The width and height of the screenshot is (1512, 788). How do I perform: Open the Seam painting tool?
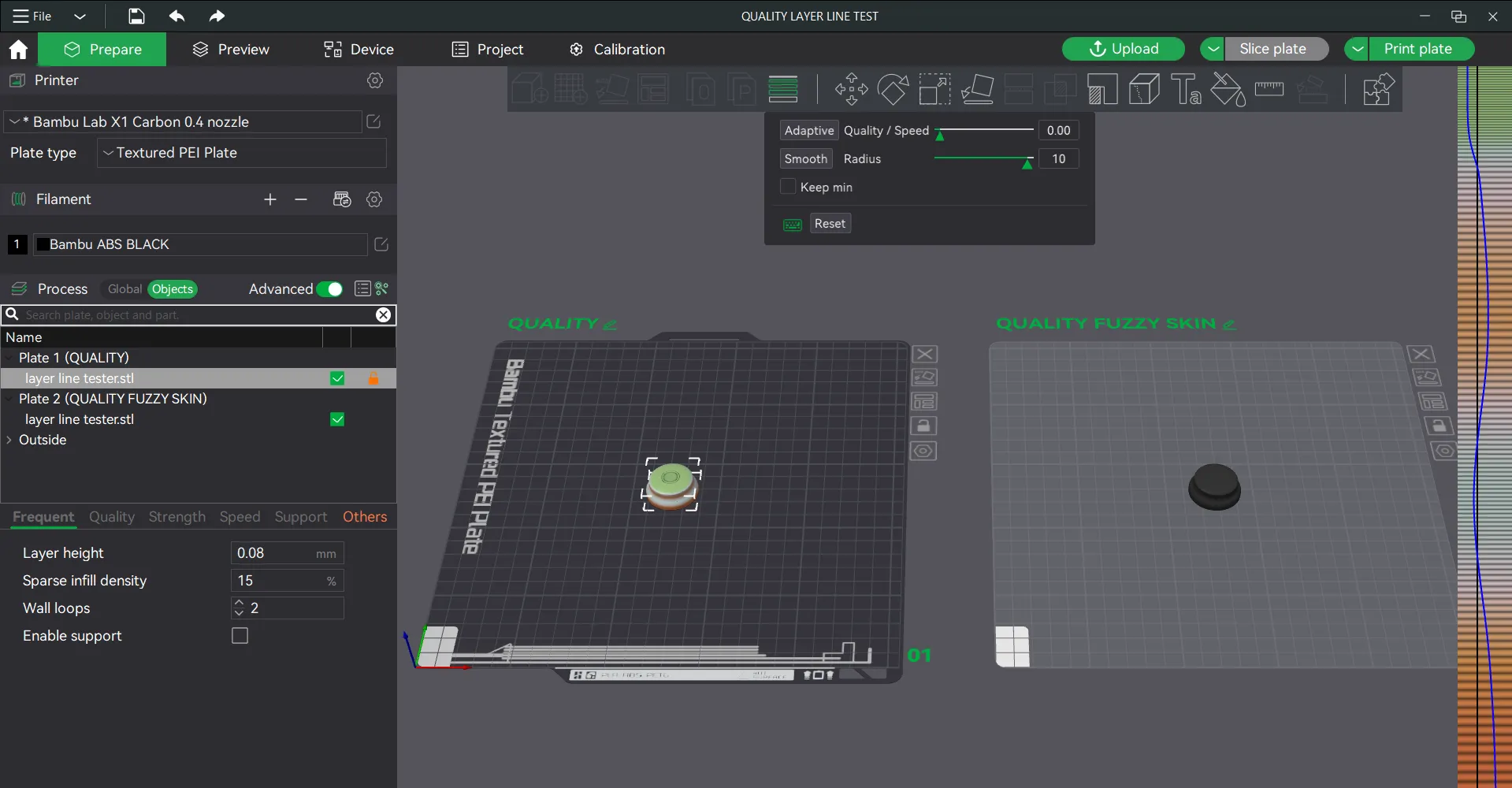[x=1144, y=89]
